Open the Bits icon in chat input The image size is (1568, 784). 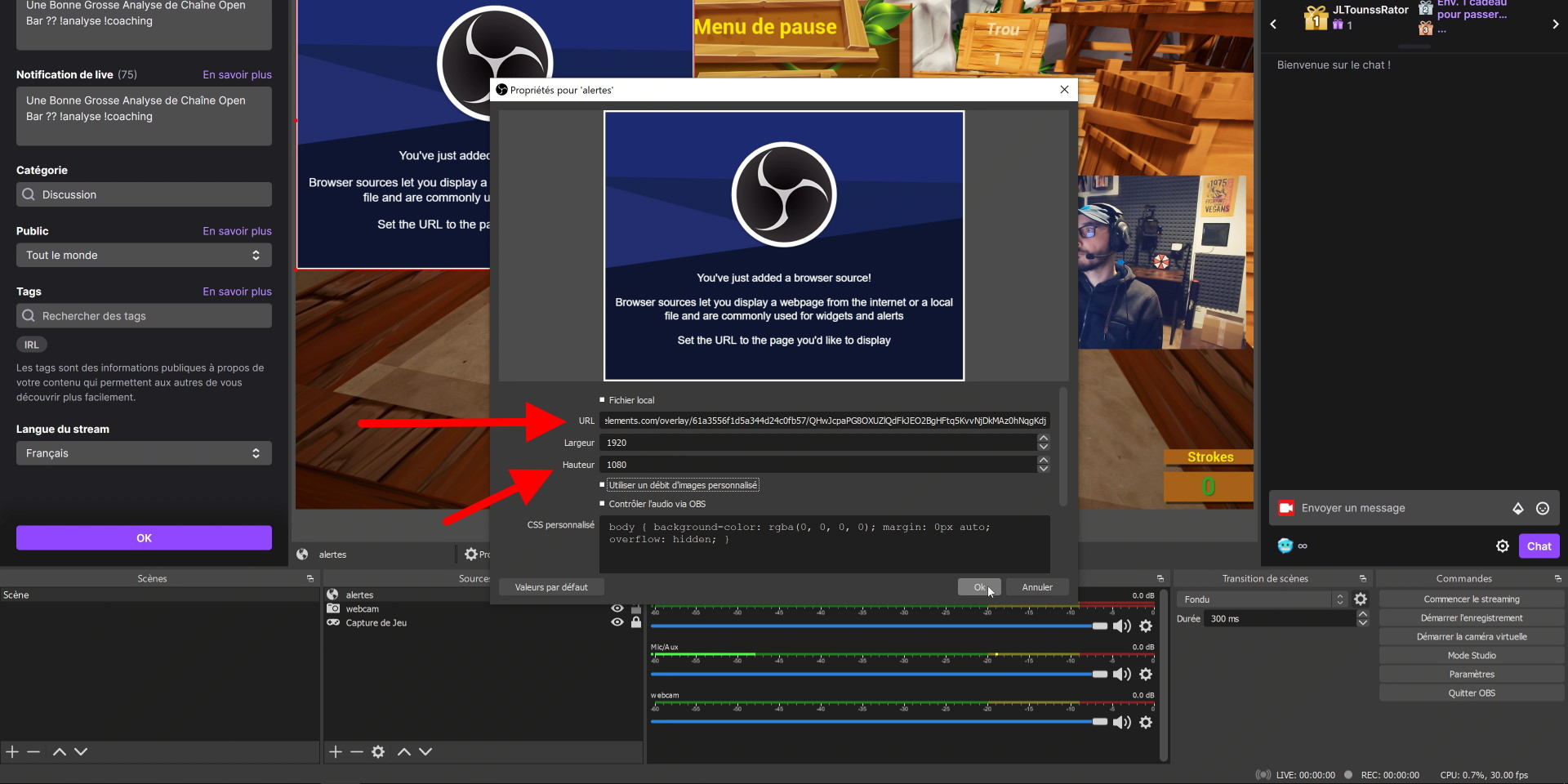pyautogui.click(x=1518, y=508)
